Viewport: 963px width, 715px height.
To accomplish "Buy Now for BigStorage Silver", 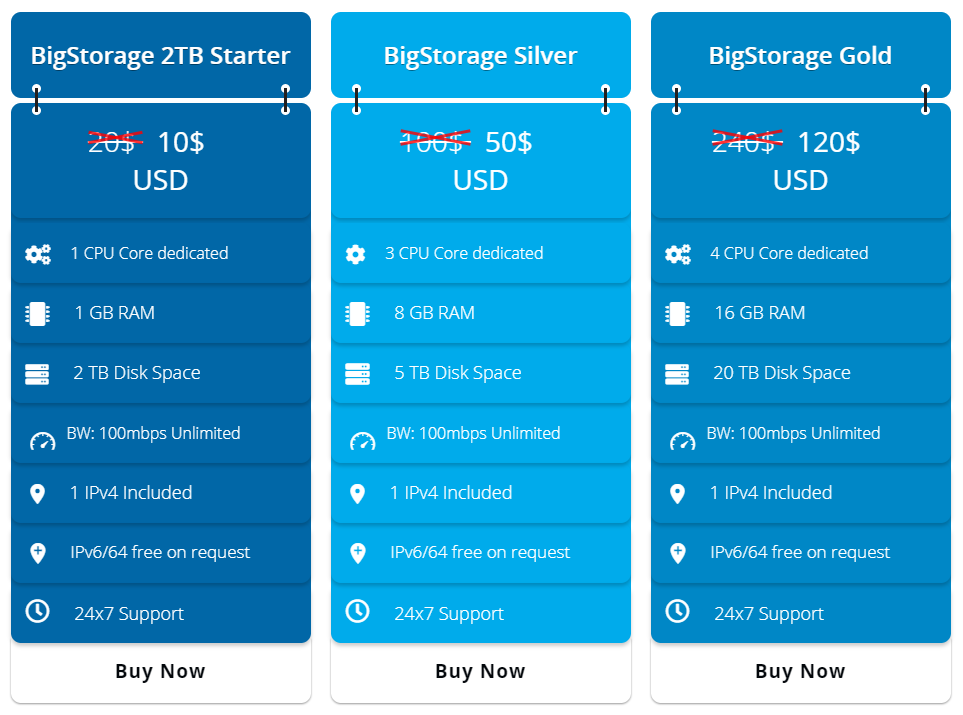I will 481,671.
